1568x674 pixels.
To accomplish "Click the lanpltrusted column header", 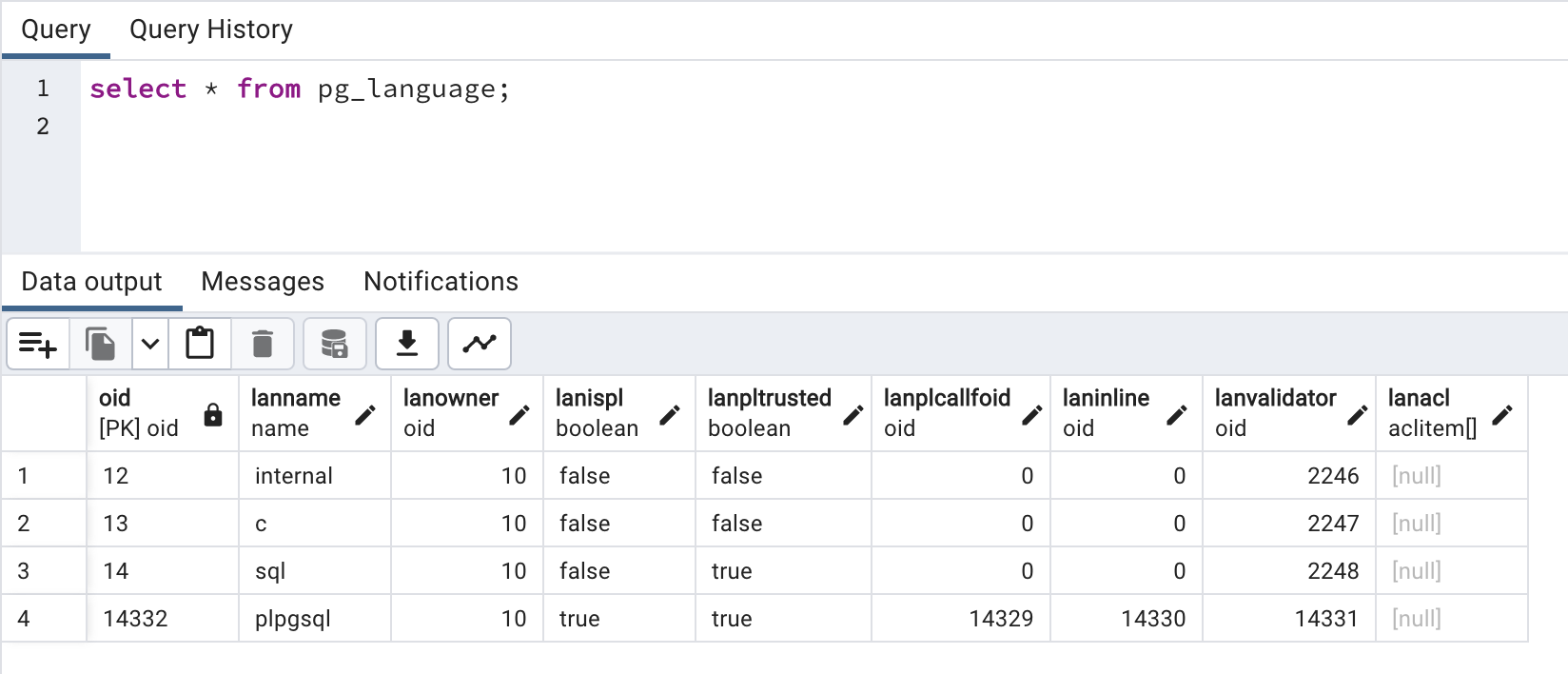I will (769, 398).
